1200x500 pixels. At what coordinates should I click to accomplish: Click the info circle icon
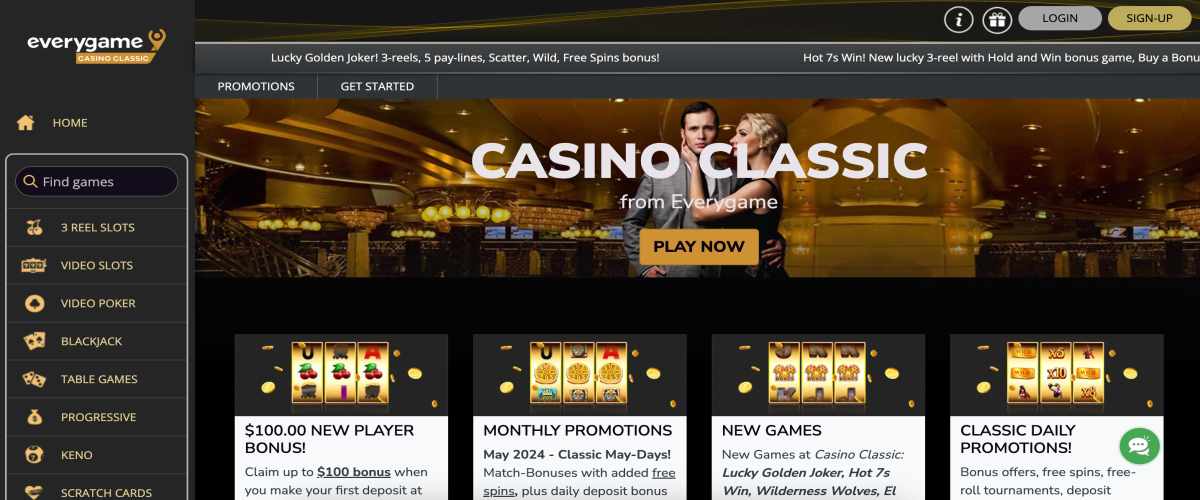[959, 19]
